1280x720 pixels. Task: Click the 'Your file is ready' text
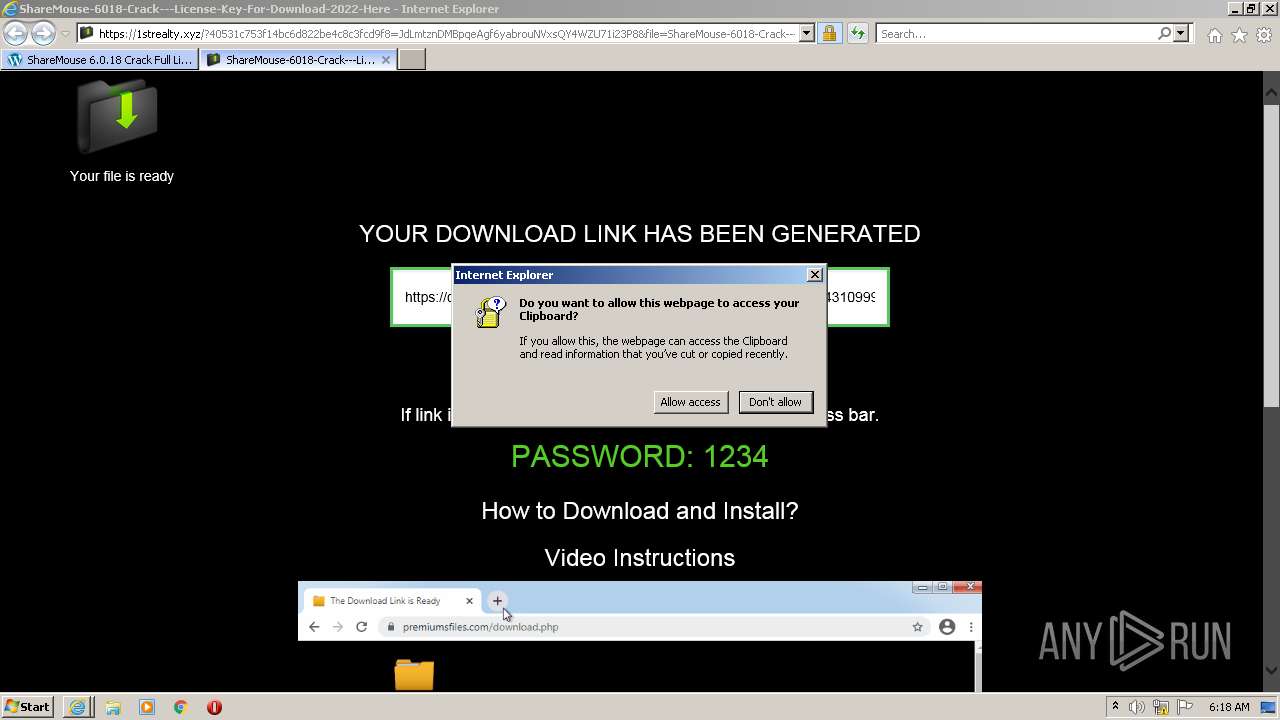(122, 176)
